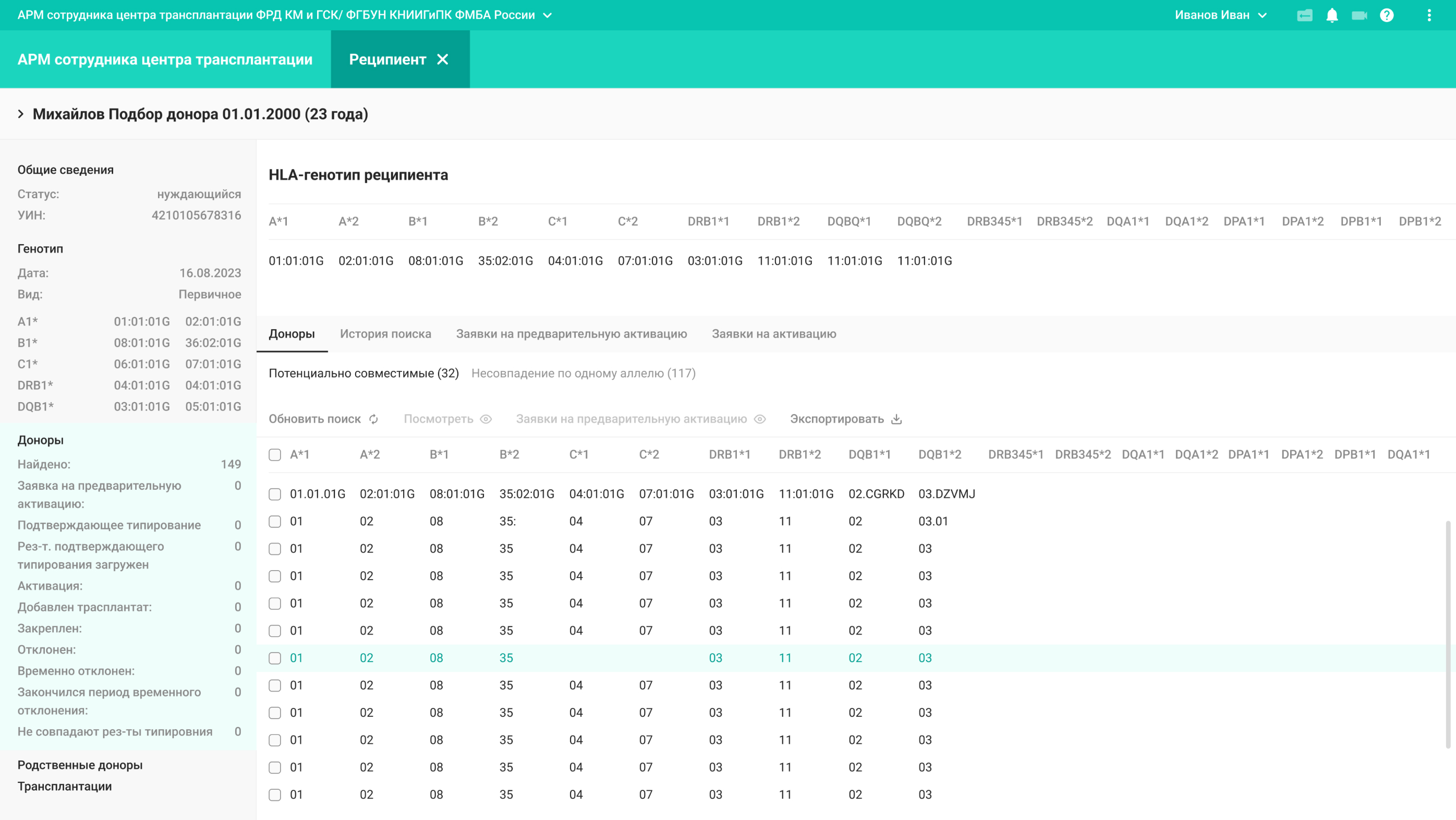Screen dimensions: 1456x820
Task: Click the refresh icon next to Обновить поиск
Action: (373, 419)
